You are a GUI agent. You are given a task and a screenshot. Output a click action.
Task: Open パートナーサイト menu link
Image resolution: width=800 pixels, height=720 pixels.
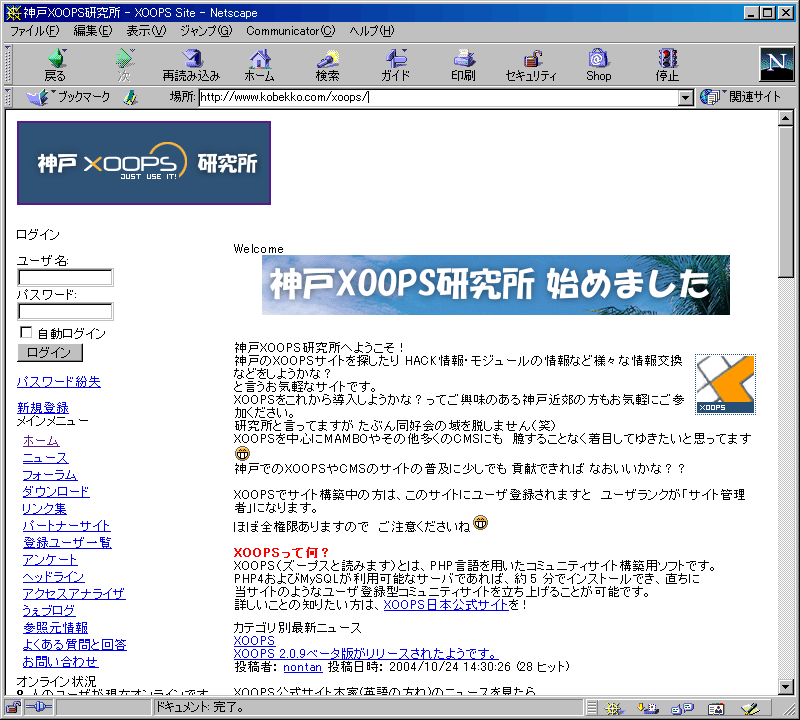67,526
